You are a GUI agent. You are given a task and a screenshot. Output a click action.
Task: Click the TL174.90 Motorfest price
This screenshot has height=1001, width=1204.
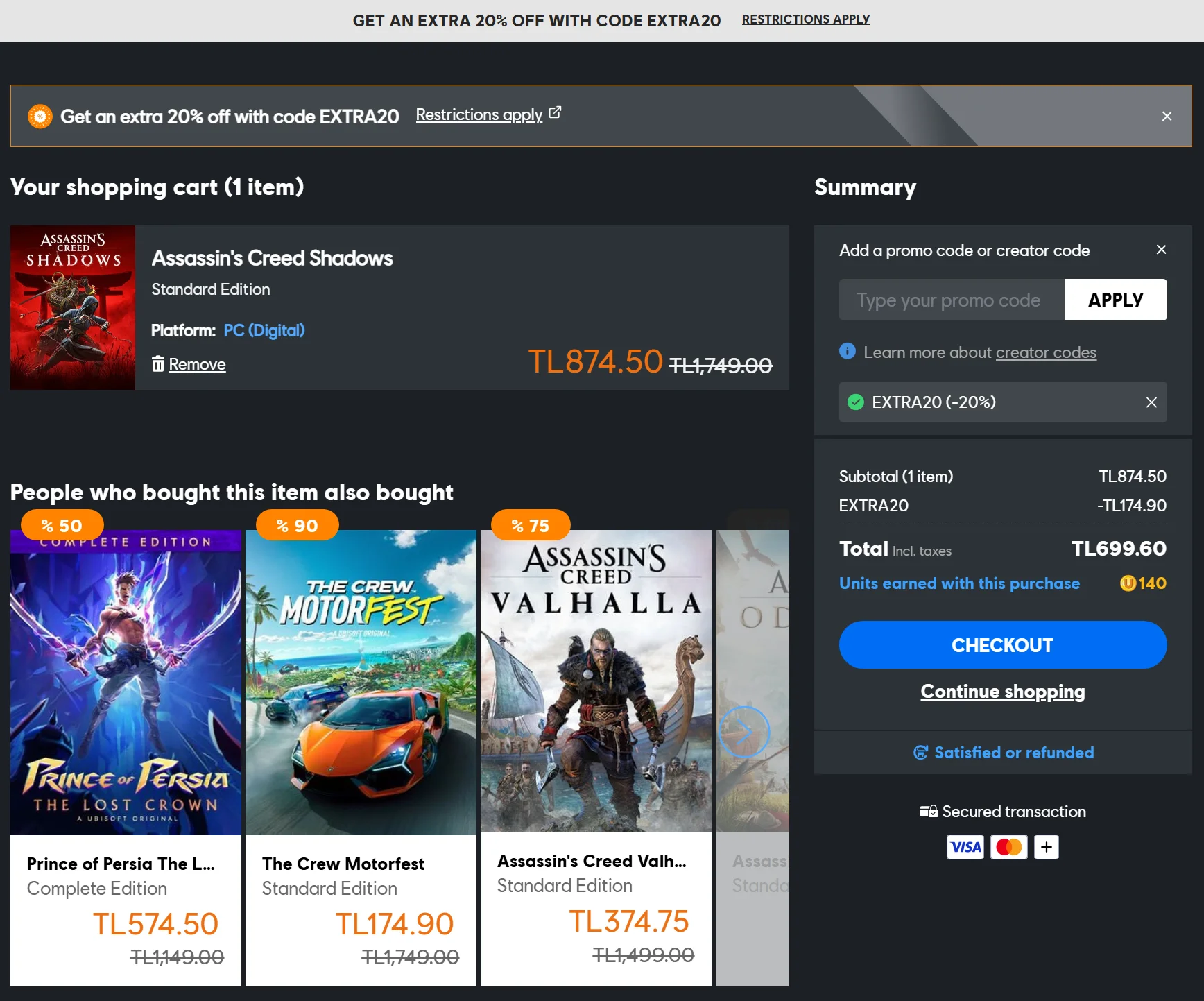coord(394,924)
